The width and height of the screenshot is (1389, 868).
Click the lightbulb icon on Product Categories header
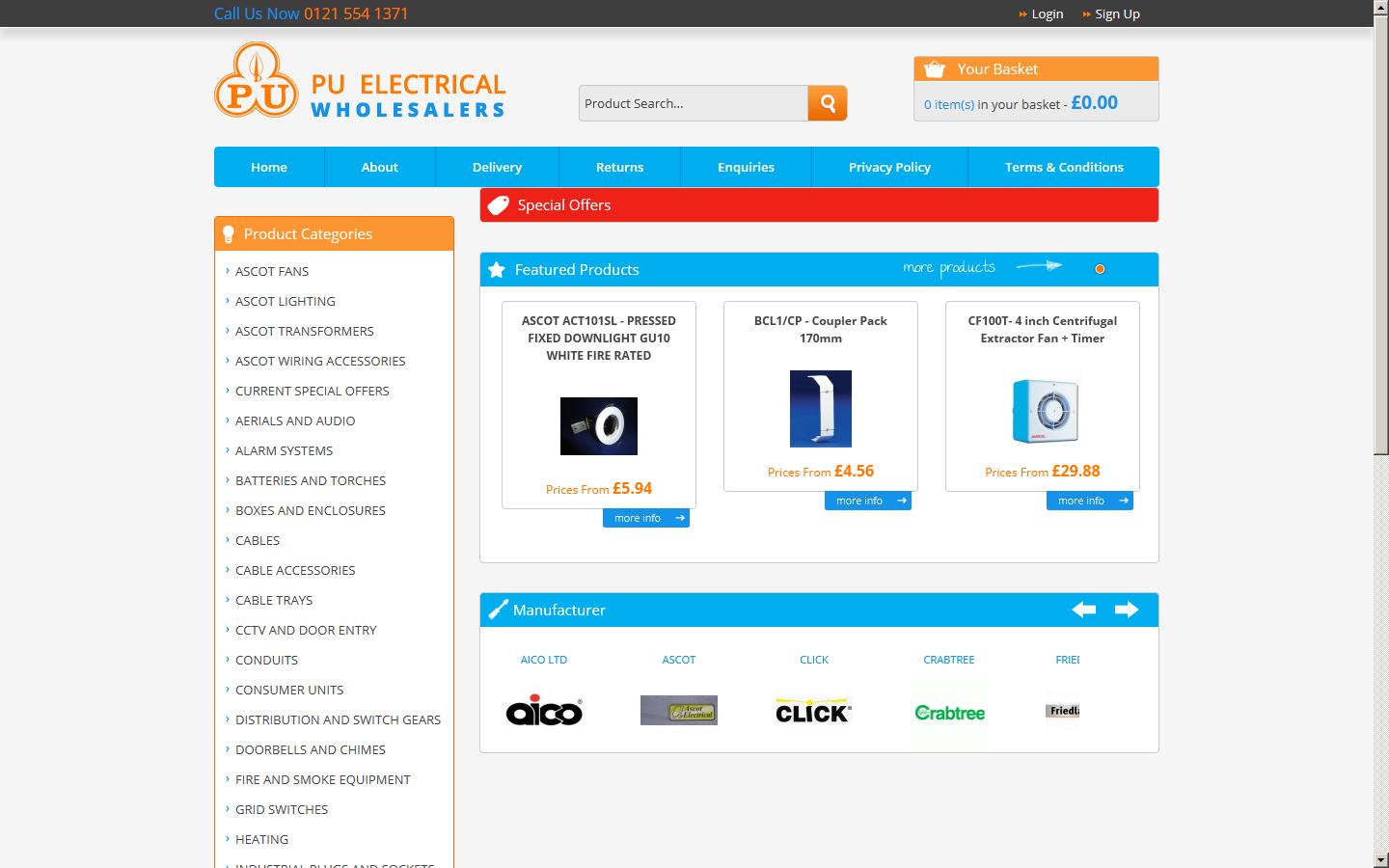228,232
